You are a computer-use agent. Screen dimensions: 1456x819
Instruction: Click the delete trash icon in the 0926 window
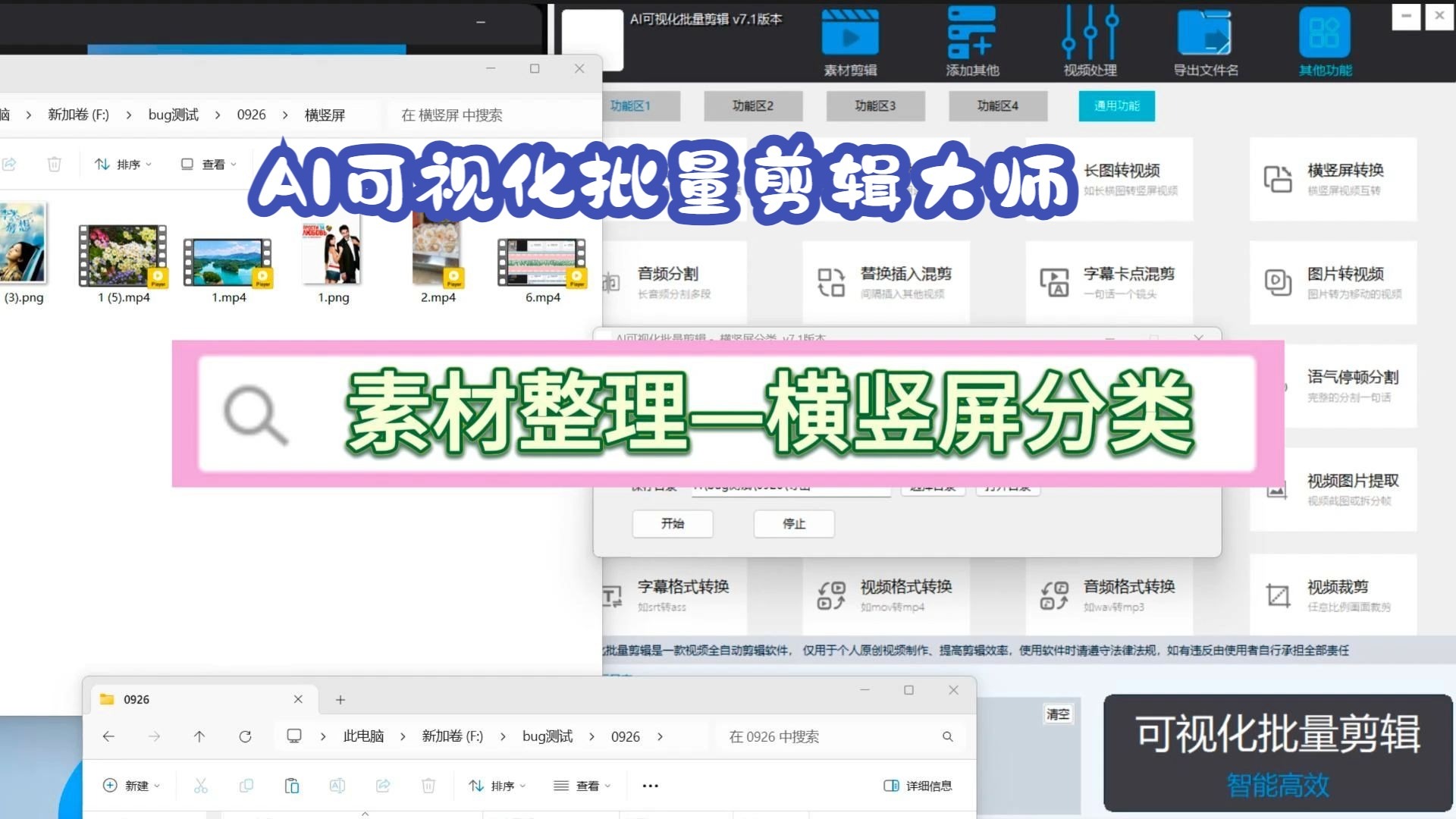(x=428, y=786)
